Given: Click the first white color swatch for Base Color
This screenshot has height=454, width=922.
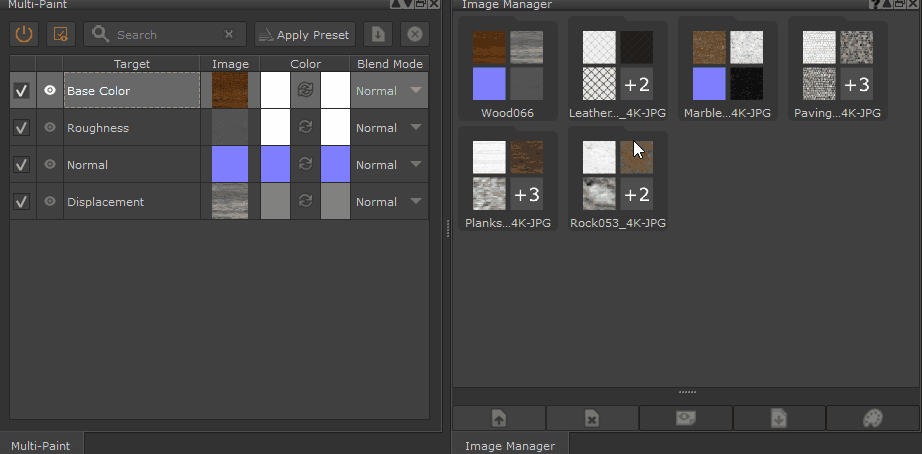Looking at the screenshot, I should pyautogui.click(x=275, y=91).
